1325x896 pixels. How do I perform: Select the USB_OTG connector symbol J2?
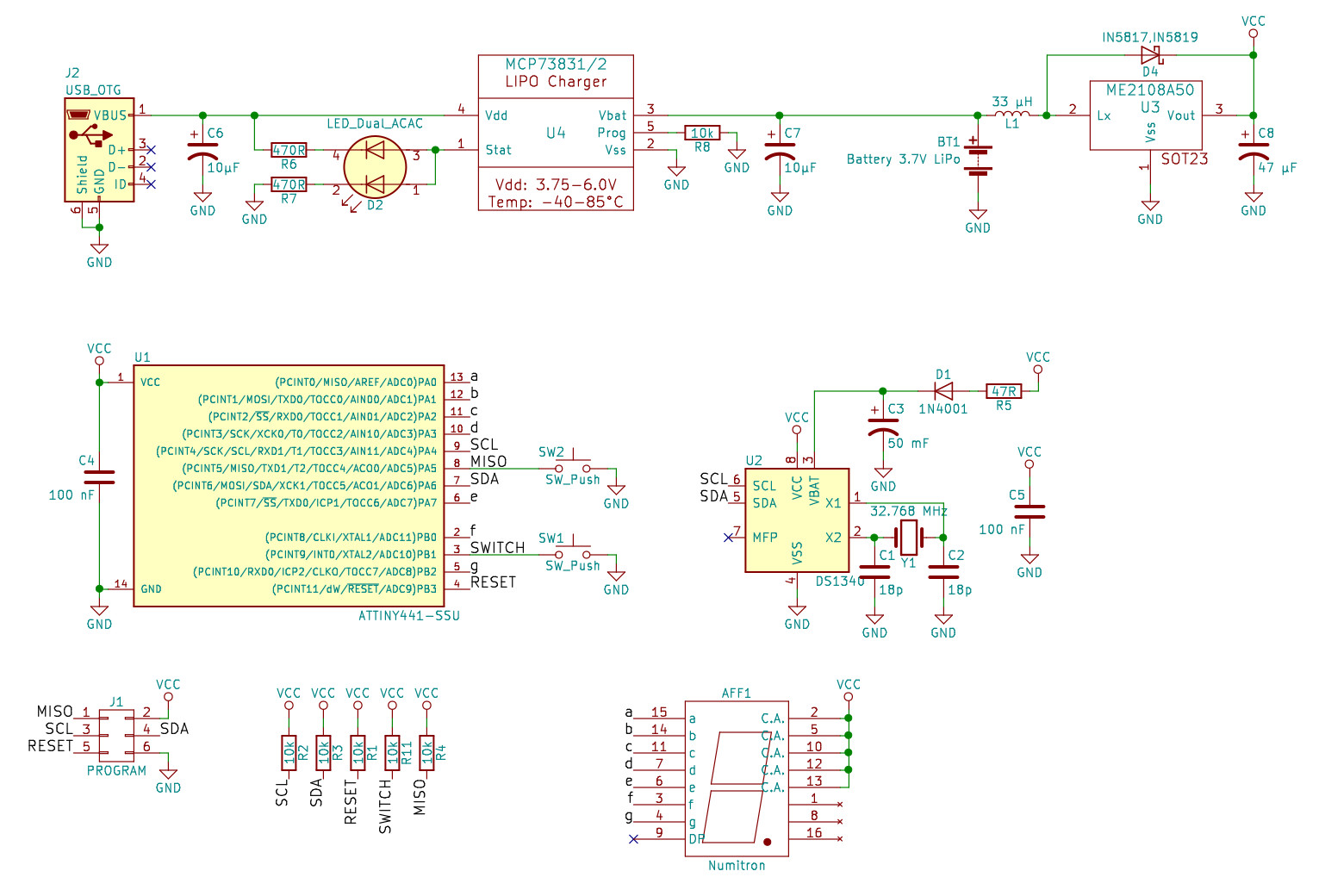[x=97, y=149]
